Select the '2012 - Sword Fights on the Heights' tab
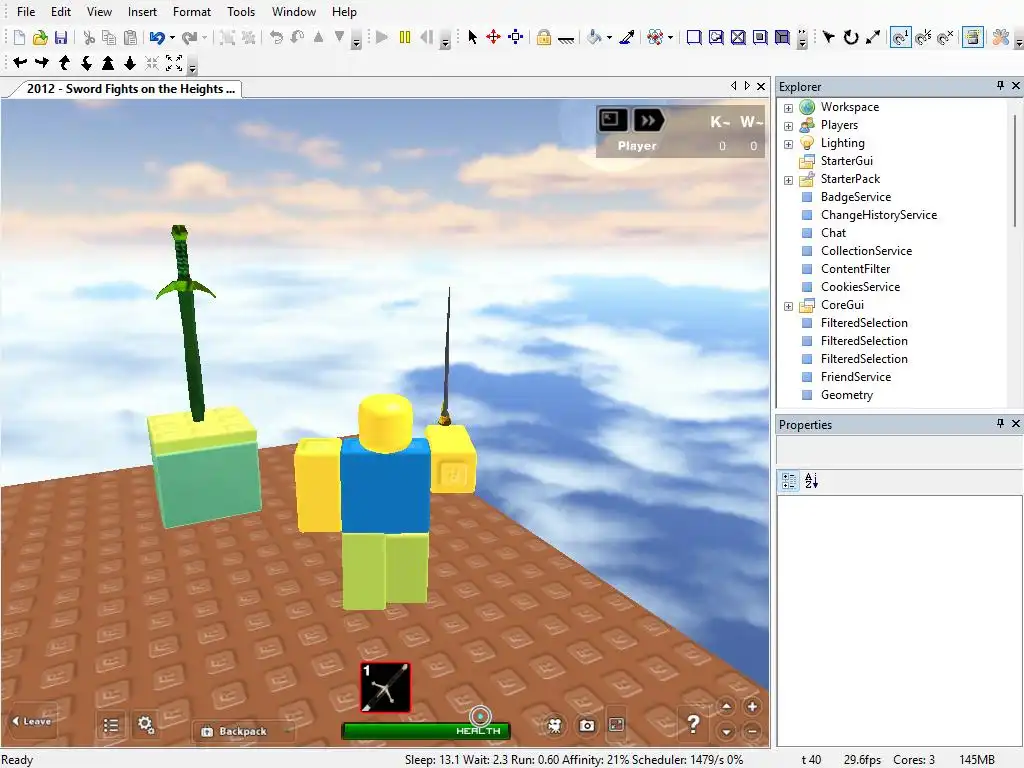 [x=130, y=89]
